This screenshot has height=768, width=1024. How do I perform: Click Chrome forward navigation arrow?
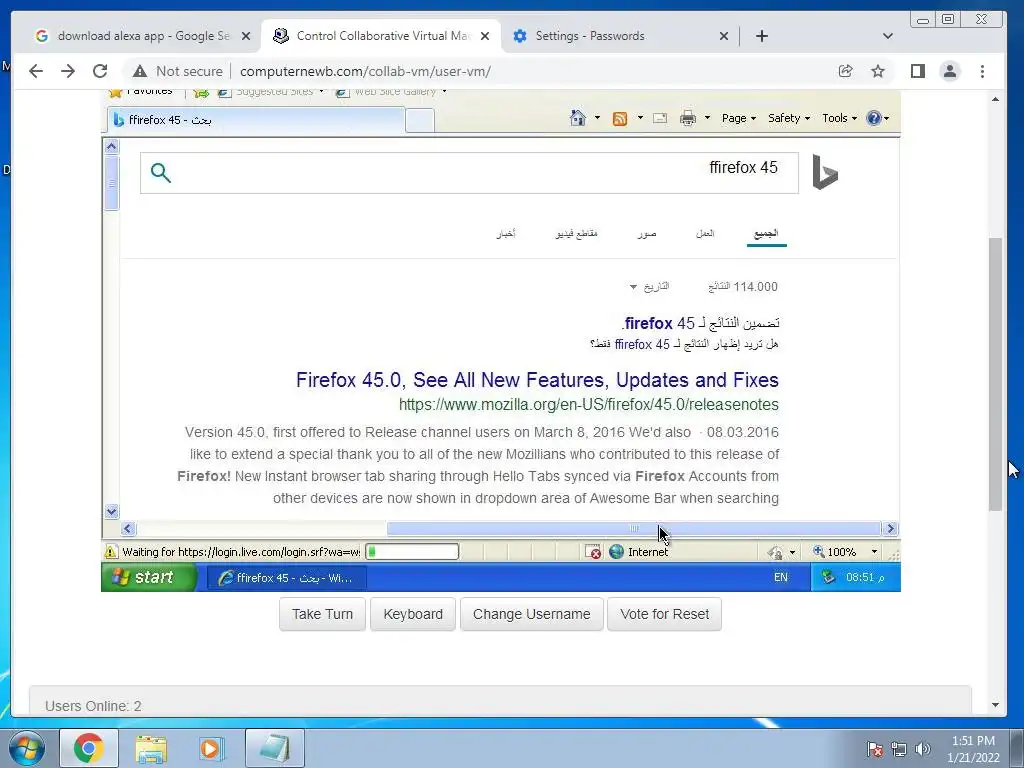(68, 71)
